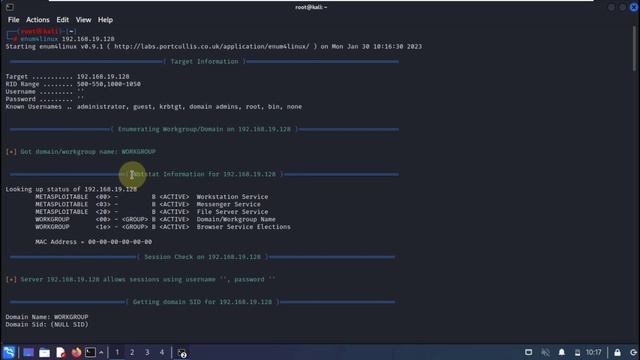Click the 'Messenger Service' row
The height and width of the screenshot is (360, 640).
[148, 204]
